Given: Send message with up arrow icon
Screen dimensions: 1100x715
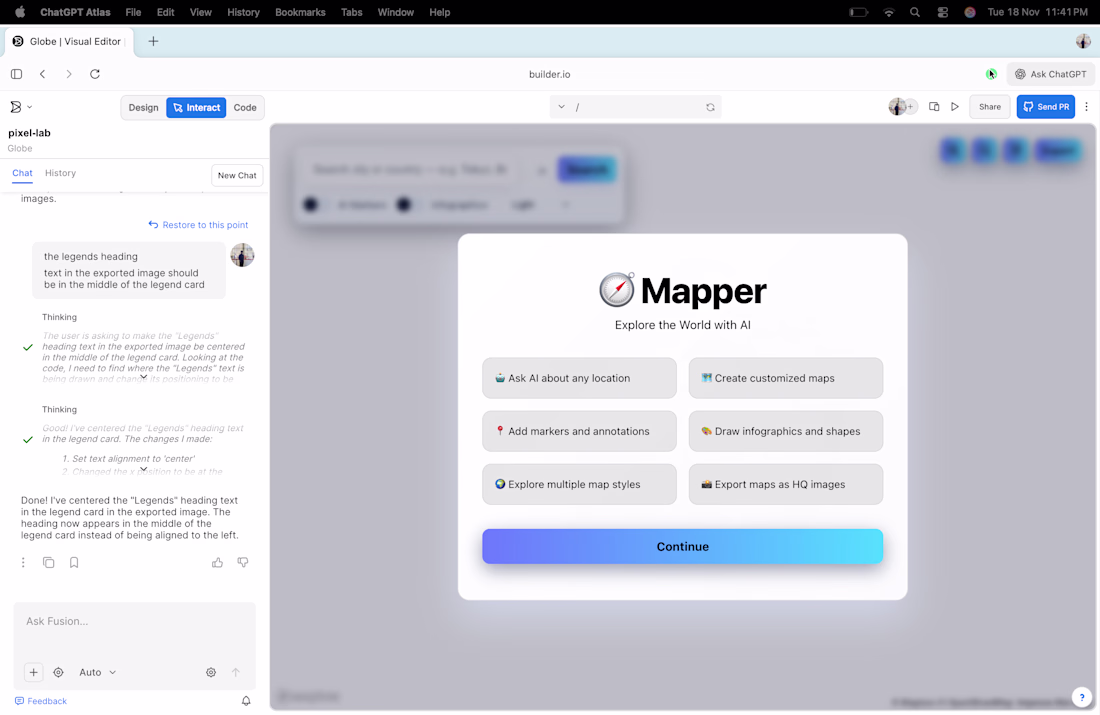Looking at the screenshot, I should click(236, 672).
